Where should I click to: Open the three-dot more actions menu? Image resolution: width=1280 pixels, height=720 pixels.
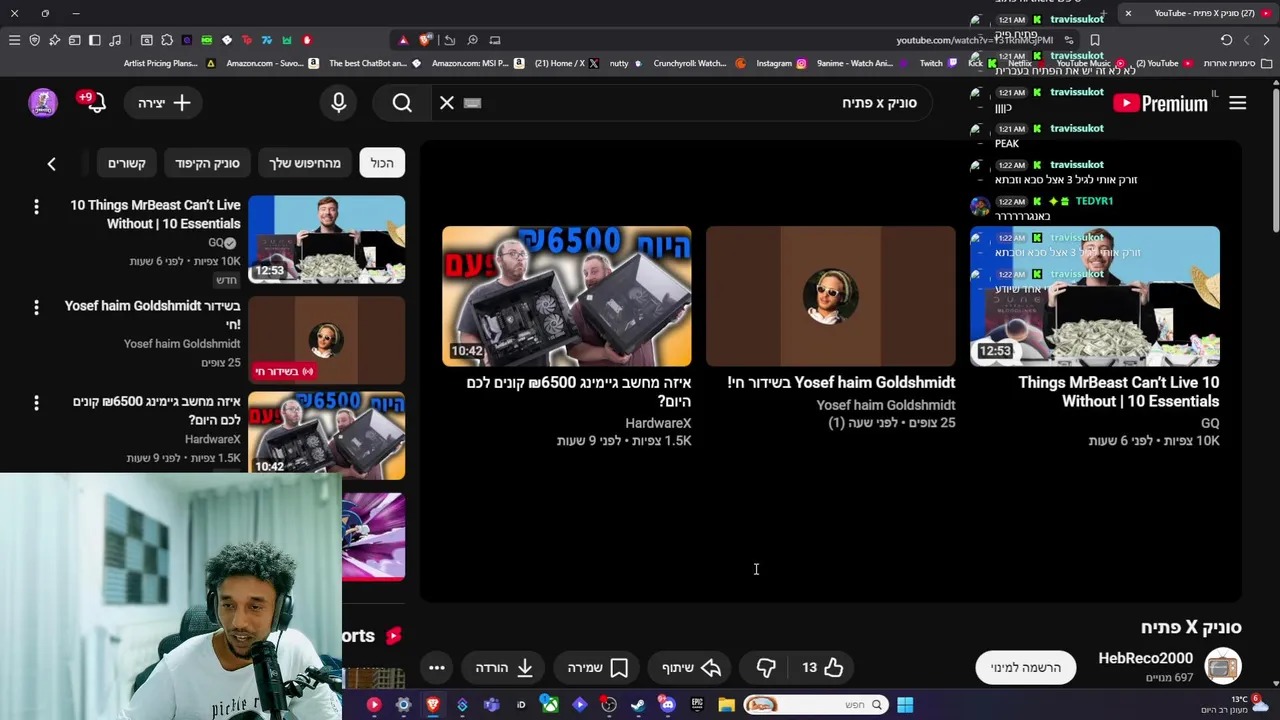[x=437, y=667]
